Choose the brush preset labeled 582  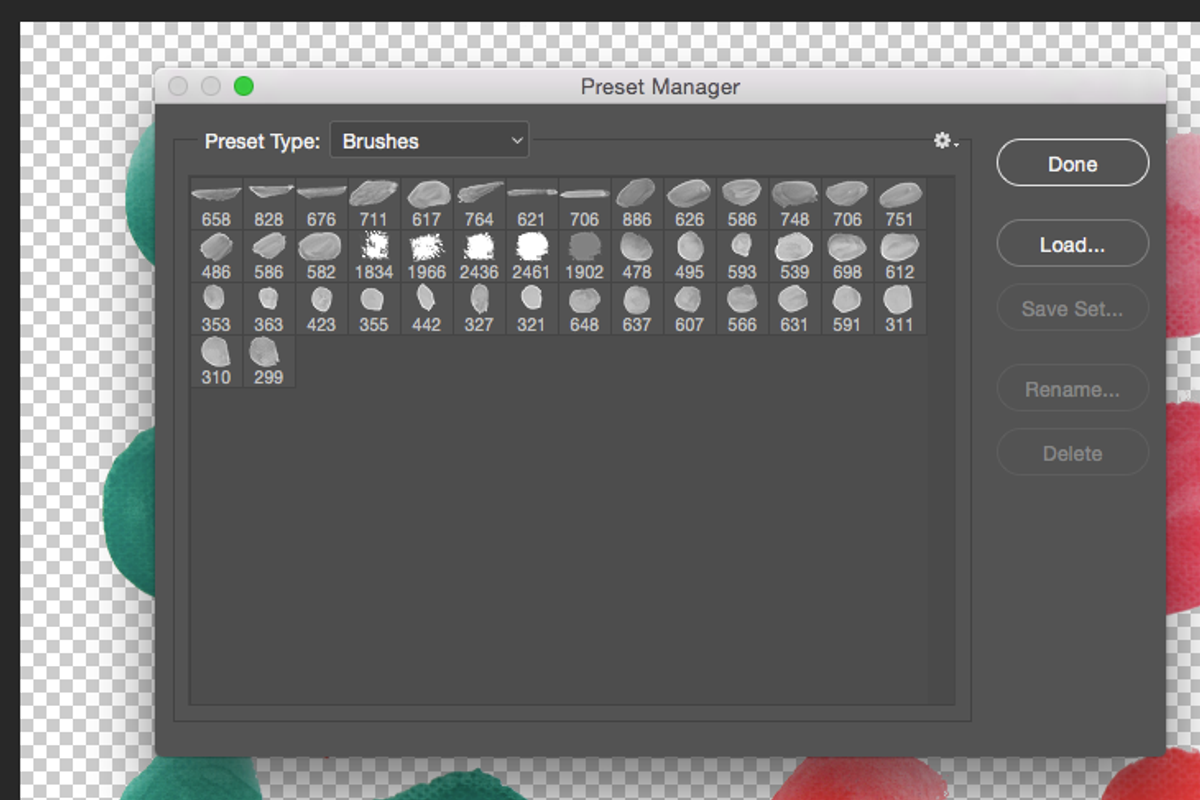point(321,257)
